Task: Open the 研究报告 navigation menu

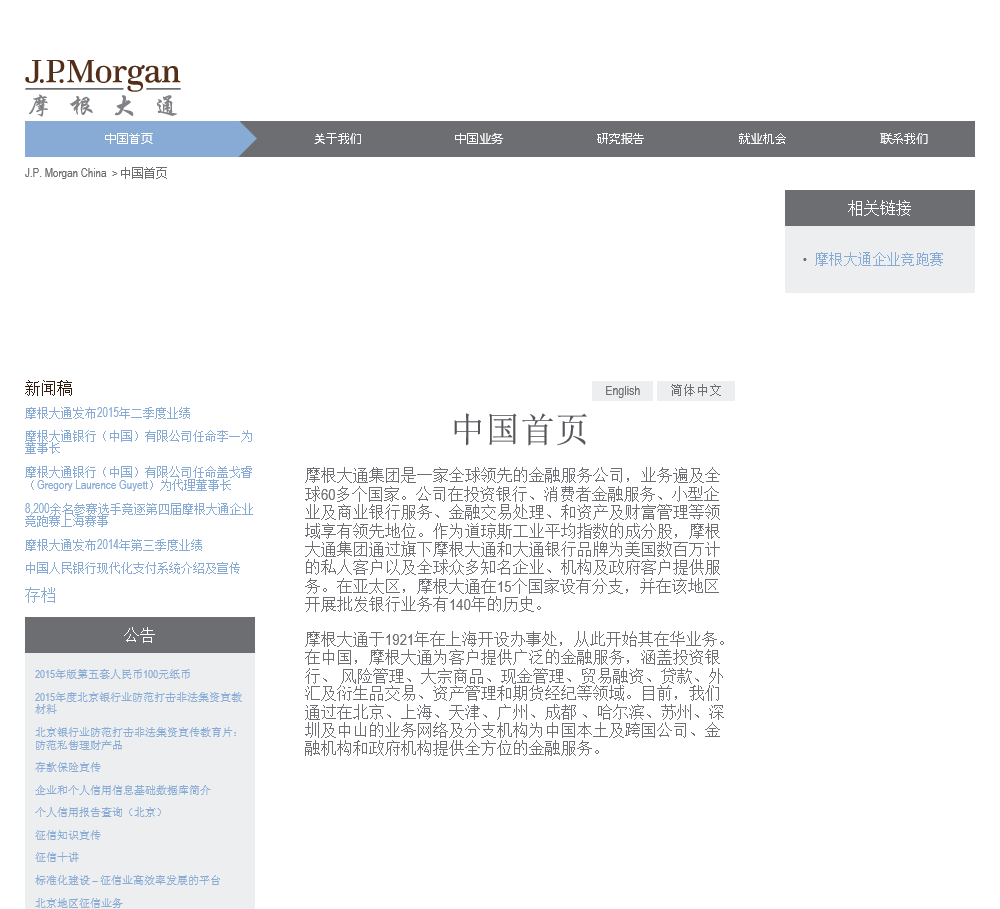Action: [621, 139]
